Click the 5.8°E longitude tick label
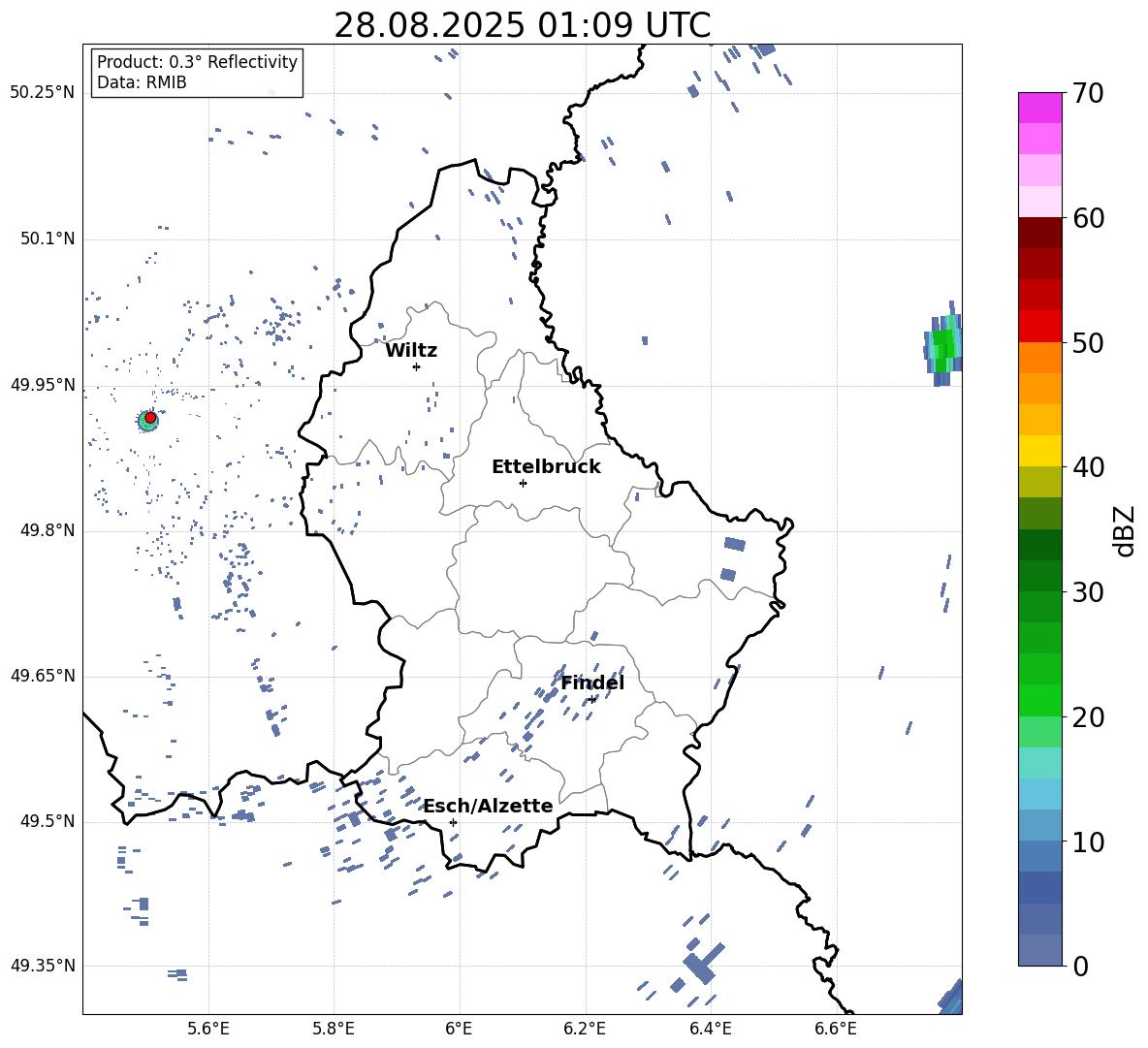This screenshot has height=1048, width=1148. point(334,1029)
